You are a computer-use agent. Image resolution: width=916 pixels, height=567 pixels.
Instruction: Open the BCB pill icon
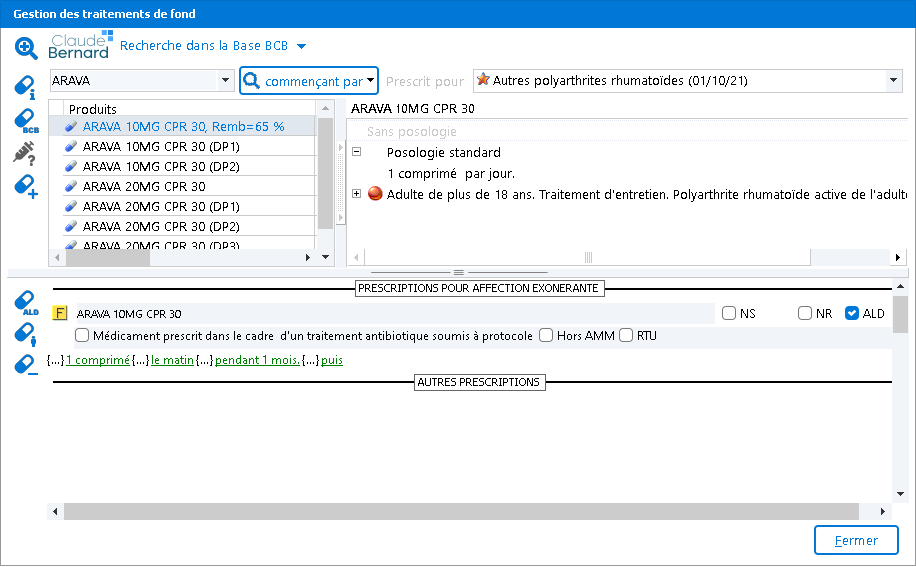pos(26,121)
